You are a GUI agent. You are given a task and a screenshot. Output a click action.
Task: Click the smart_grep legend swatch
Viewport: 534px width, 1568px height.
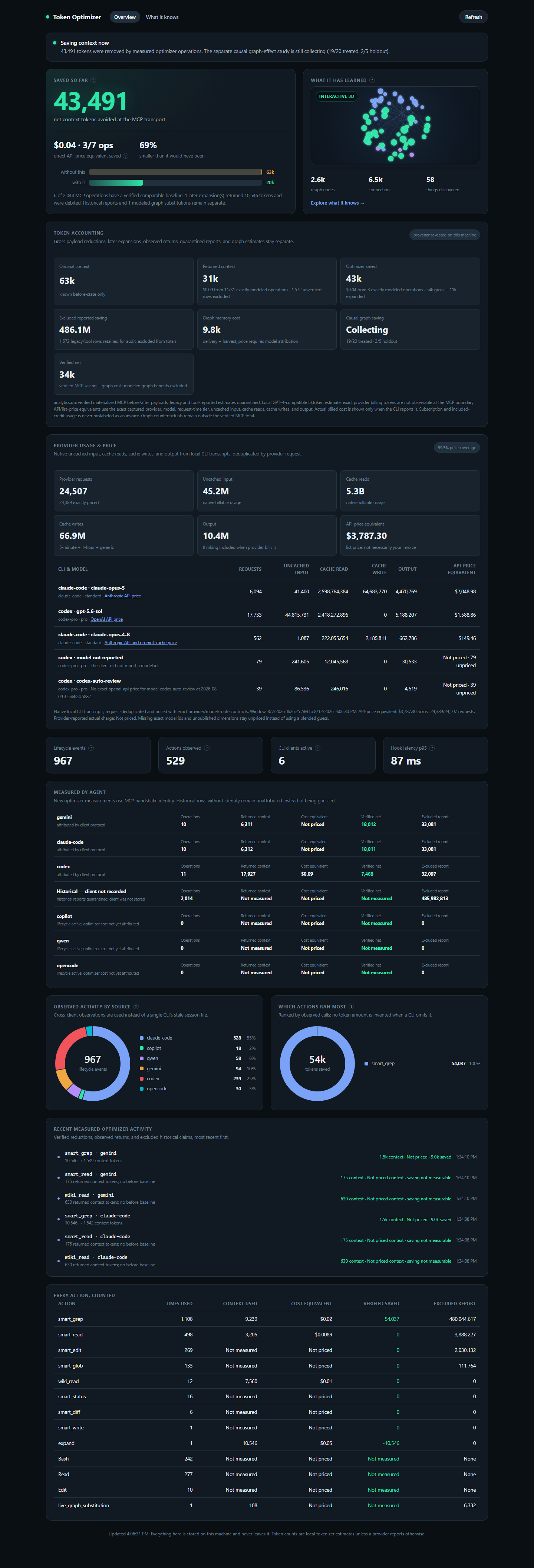click(366, 1063)
